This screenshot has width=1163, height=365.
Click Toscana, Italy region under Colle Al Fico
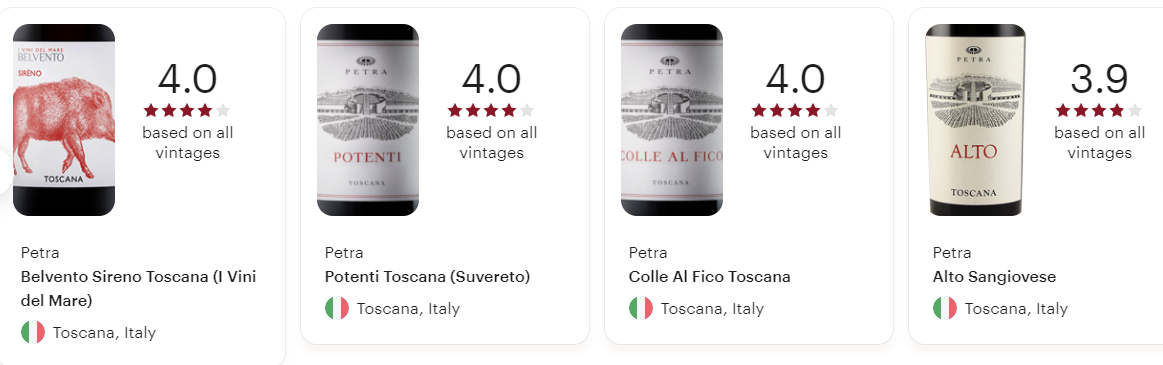click(x=712, y=309)
